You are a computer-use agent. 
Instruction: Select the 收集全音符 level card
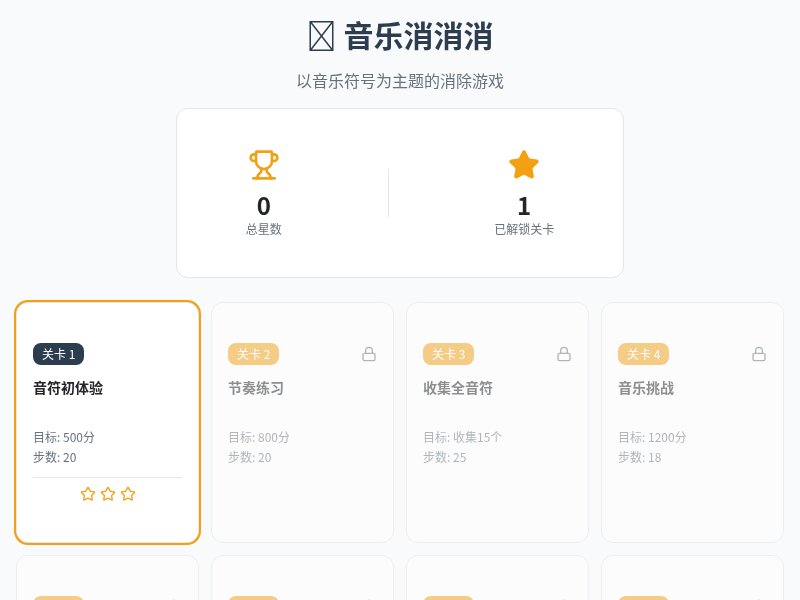click(x=498, y=420)
